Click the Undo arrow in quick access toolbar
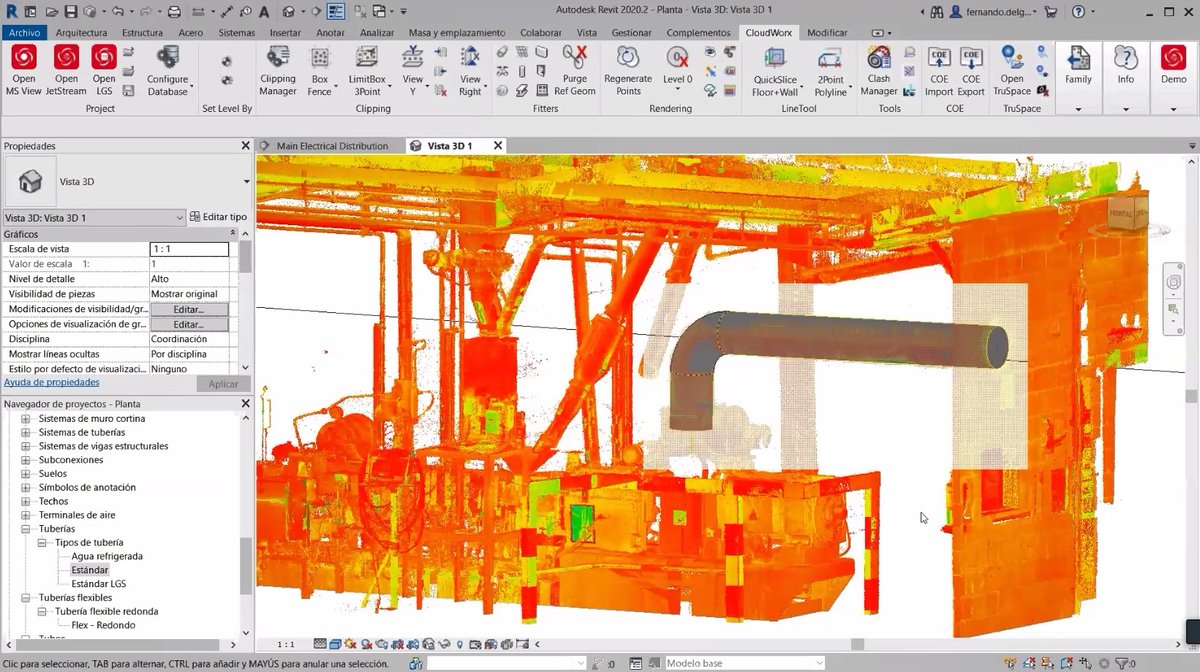 118,12
